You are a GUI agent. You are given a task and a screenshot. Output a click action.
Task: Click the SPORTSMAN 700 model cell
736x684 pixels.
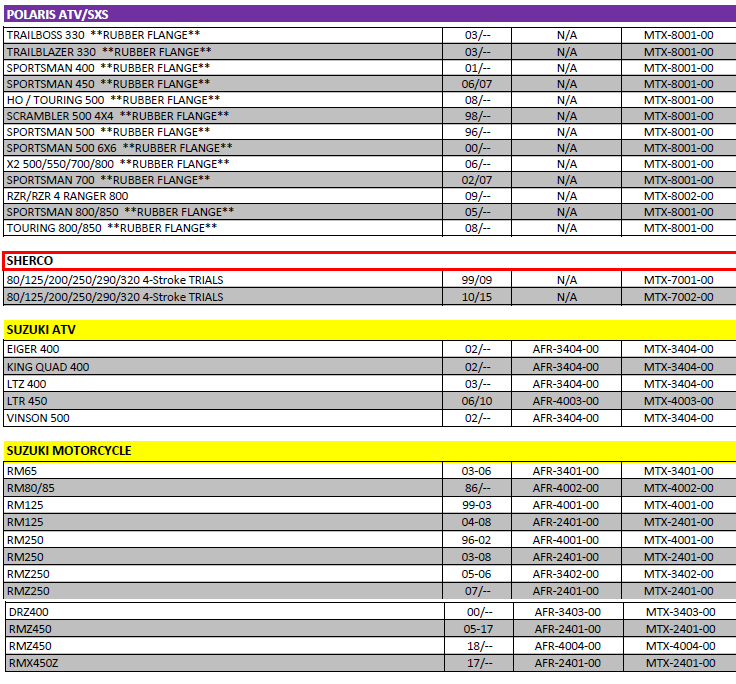[x=223, y=180]
